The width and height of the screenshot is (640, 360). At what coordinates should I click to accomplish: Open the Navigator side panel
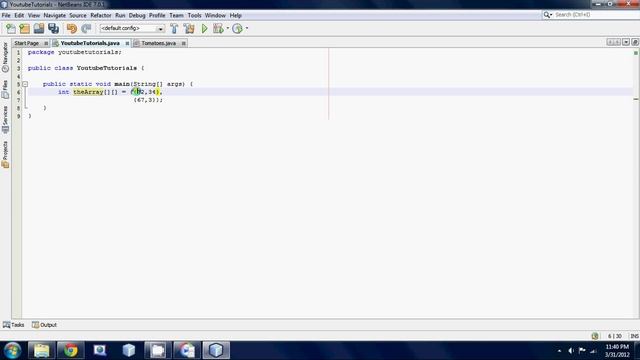point(5,58)
